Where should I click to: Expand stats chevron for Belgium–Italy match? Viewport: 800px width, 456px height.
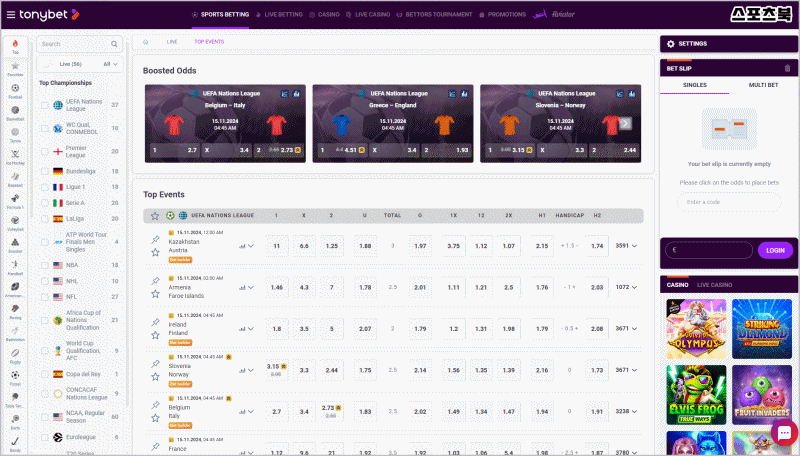click(251, 411)
